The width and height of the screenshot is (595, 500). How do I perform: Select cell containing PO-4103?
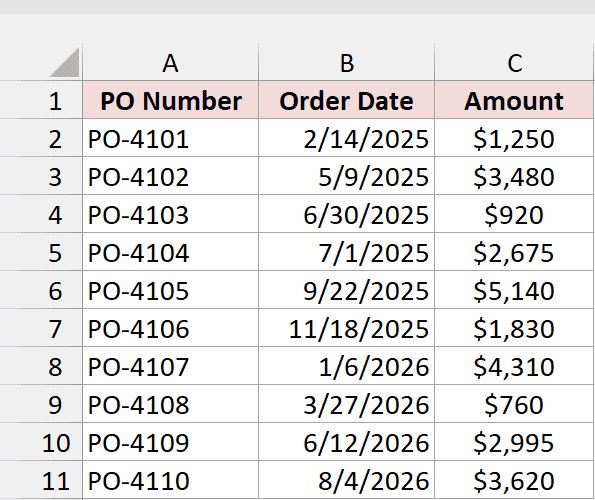tap(170, 214)
